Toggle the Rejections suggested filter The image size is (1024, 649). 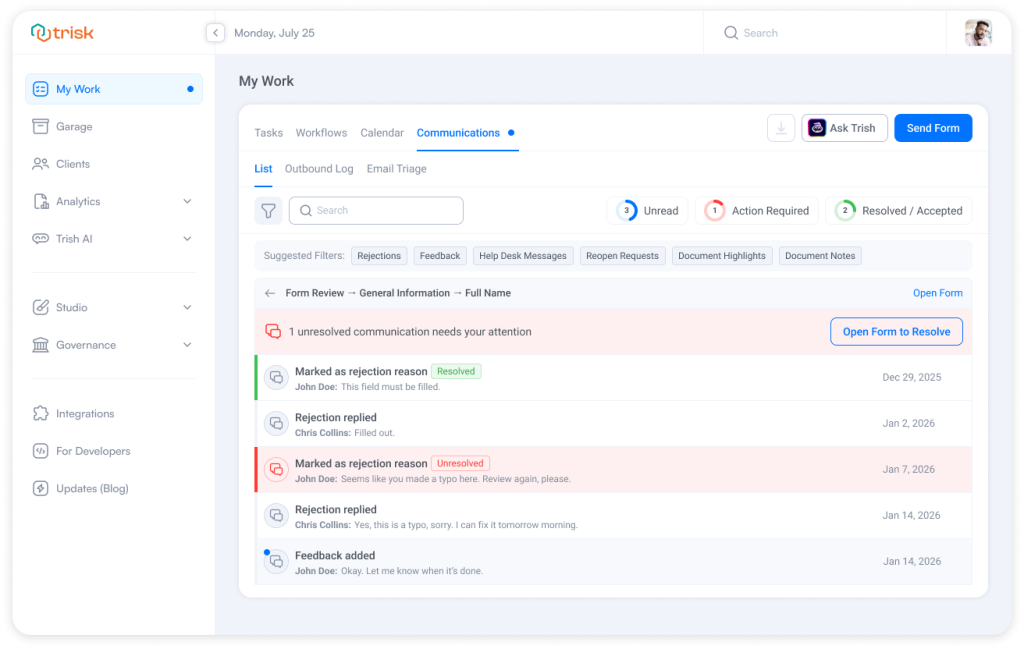[379, 255]
